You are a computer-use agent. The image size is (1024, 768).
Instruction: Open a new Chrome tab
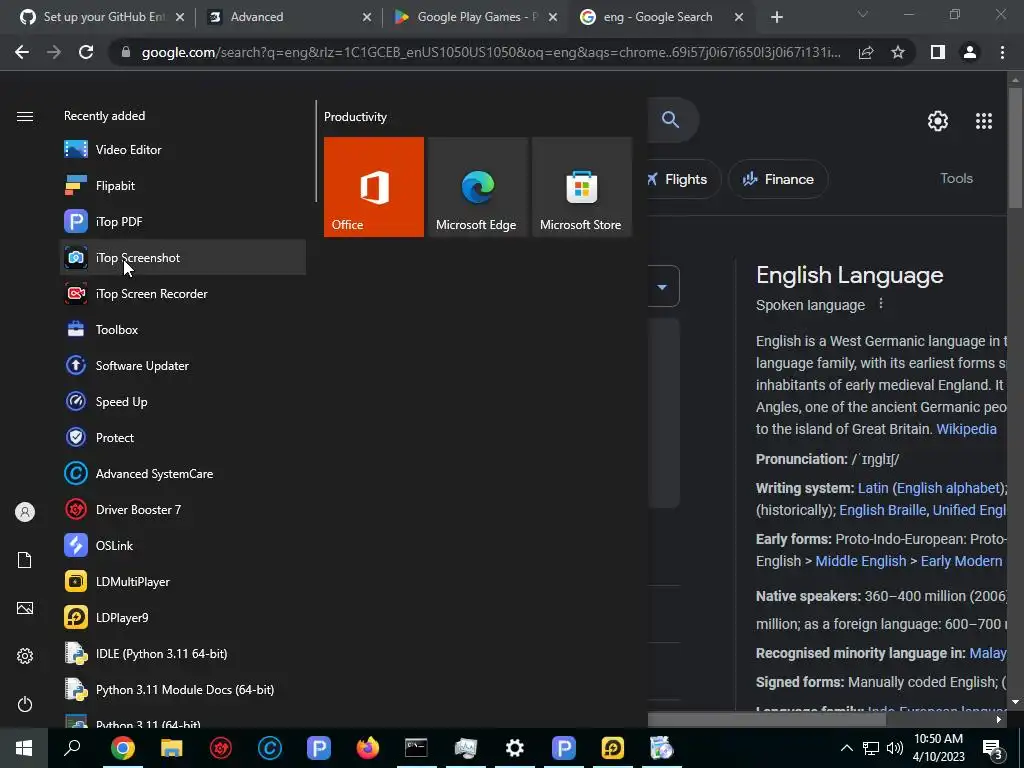click(x=776, y=18)
